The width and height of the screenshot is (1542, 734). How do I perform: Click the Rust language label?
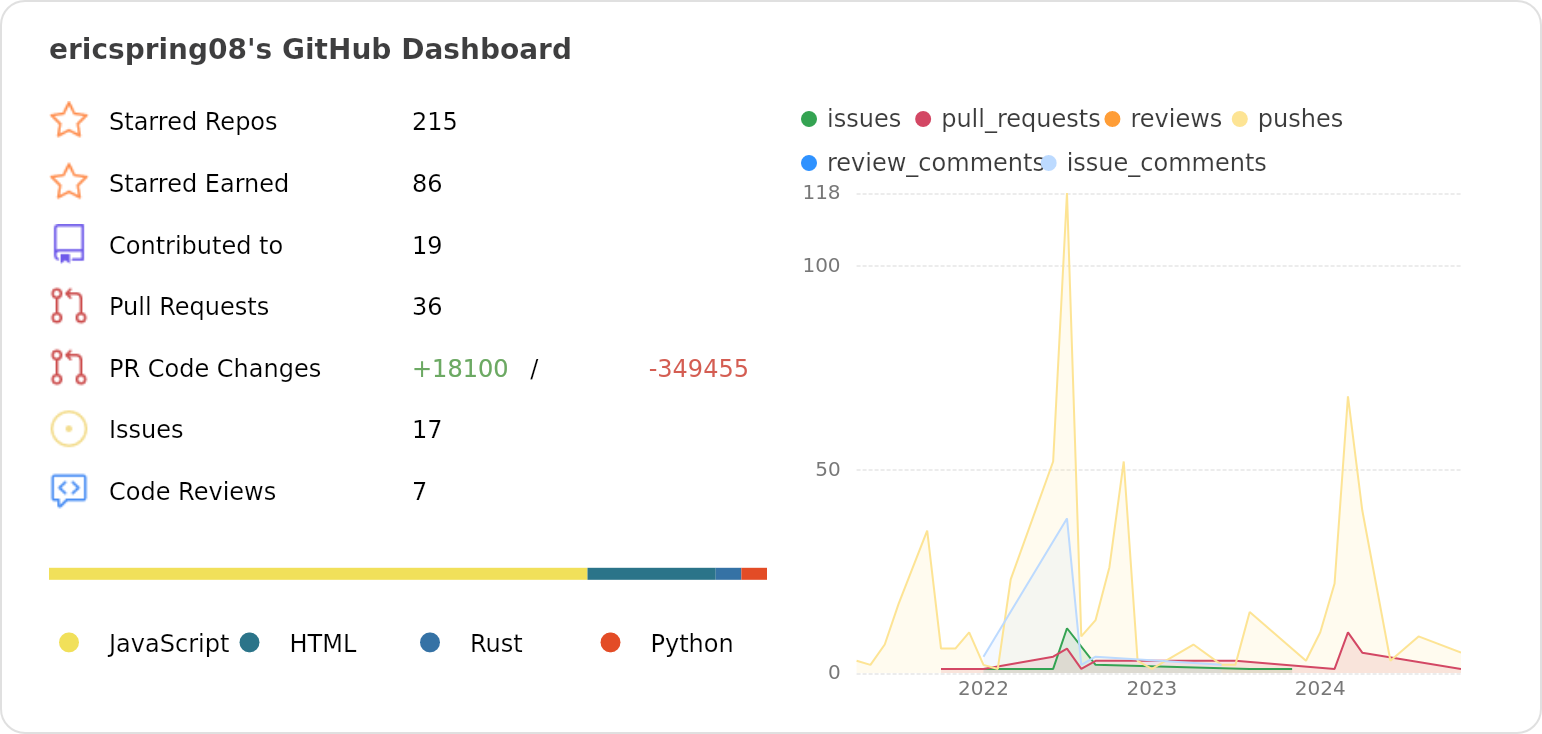(x=496, y=644)
